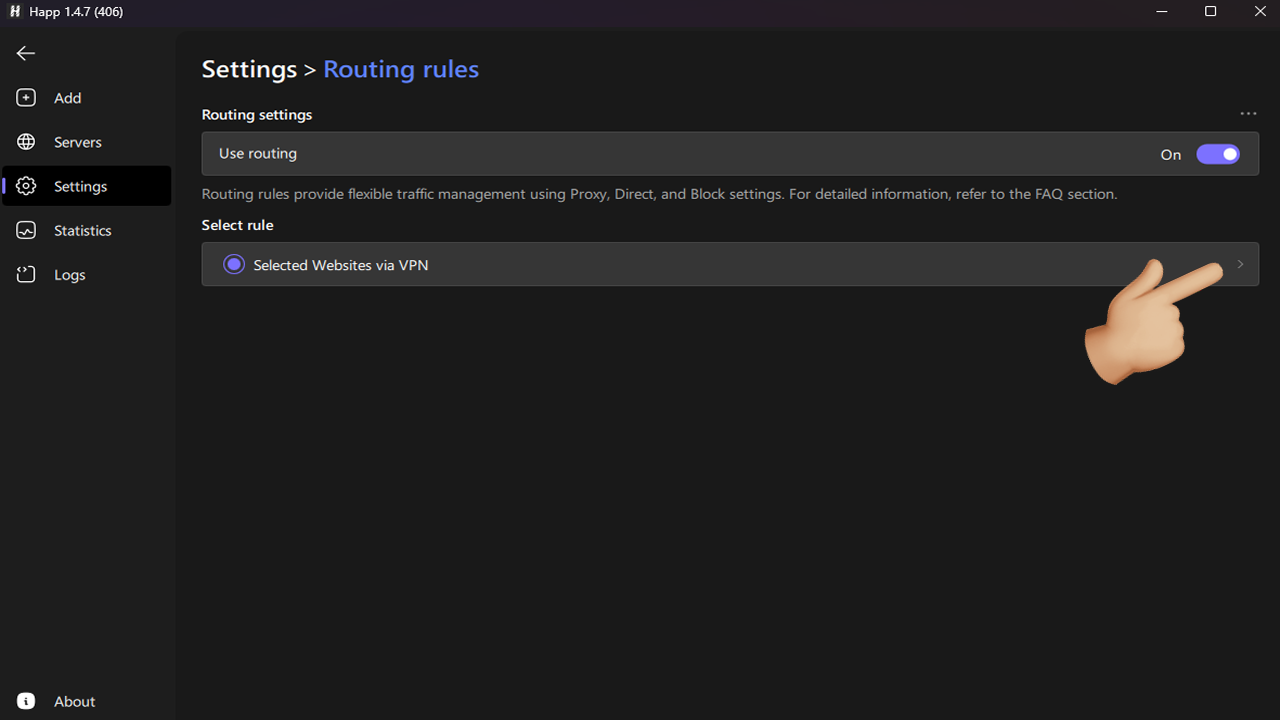Maximize the Happ window

tap(1210, 12)
